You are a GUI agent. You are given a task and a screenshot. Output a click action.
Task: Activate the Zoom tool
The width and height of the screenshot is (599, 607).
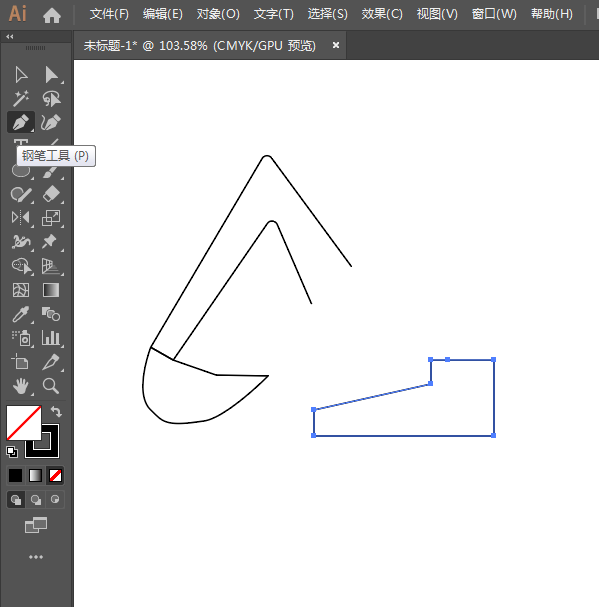(51, 386)
